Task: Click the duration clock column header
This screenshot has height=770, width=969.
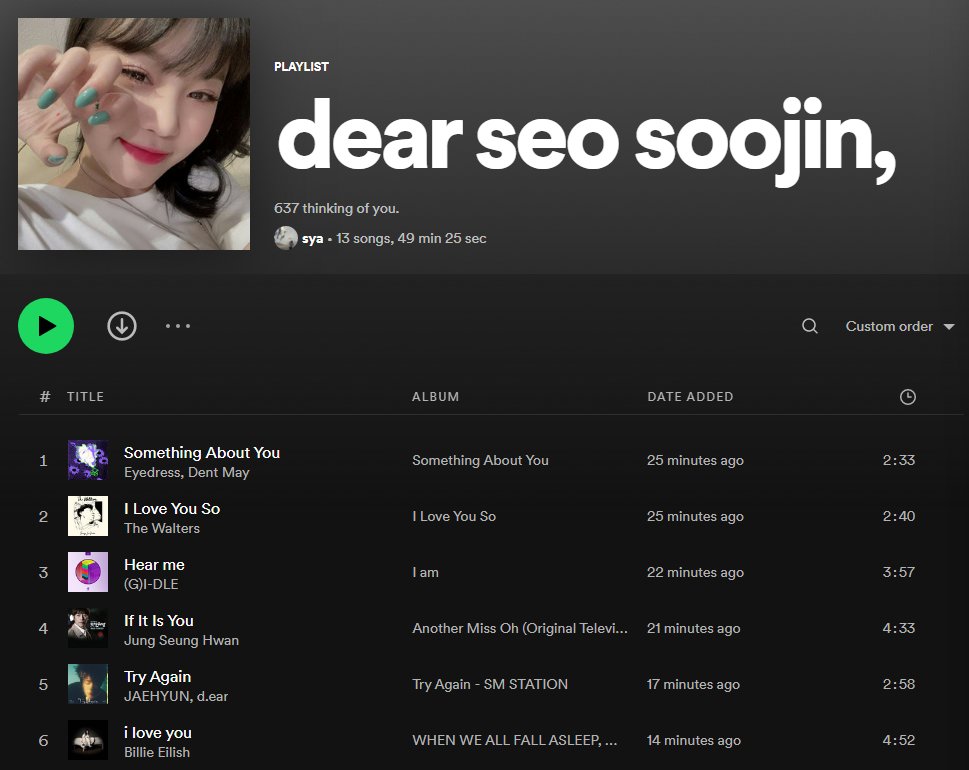Action: 907,397
